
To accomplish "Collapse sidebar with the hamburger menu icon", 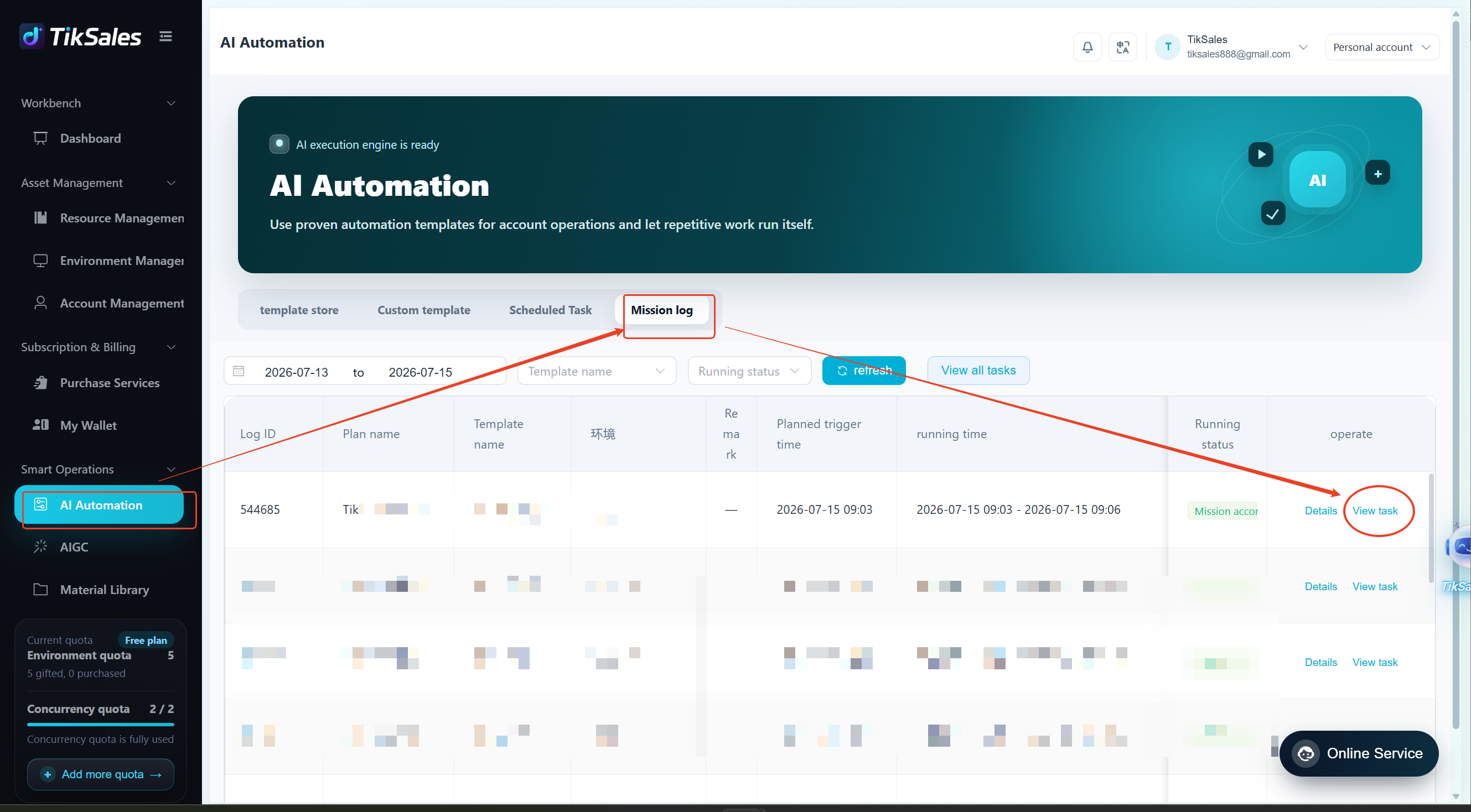I will [165, 37].
